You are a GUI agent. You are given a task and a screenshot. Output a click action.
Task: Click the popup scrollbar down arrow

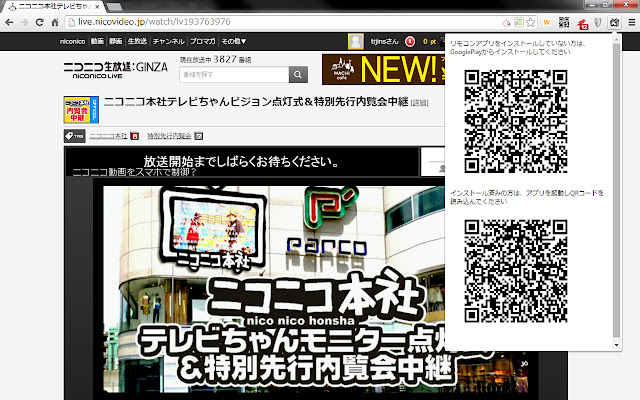[x=616, y=345]
